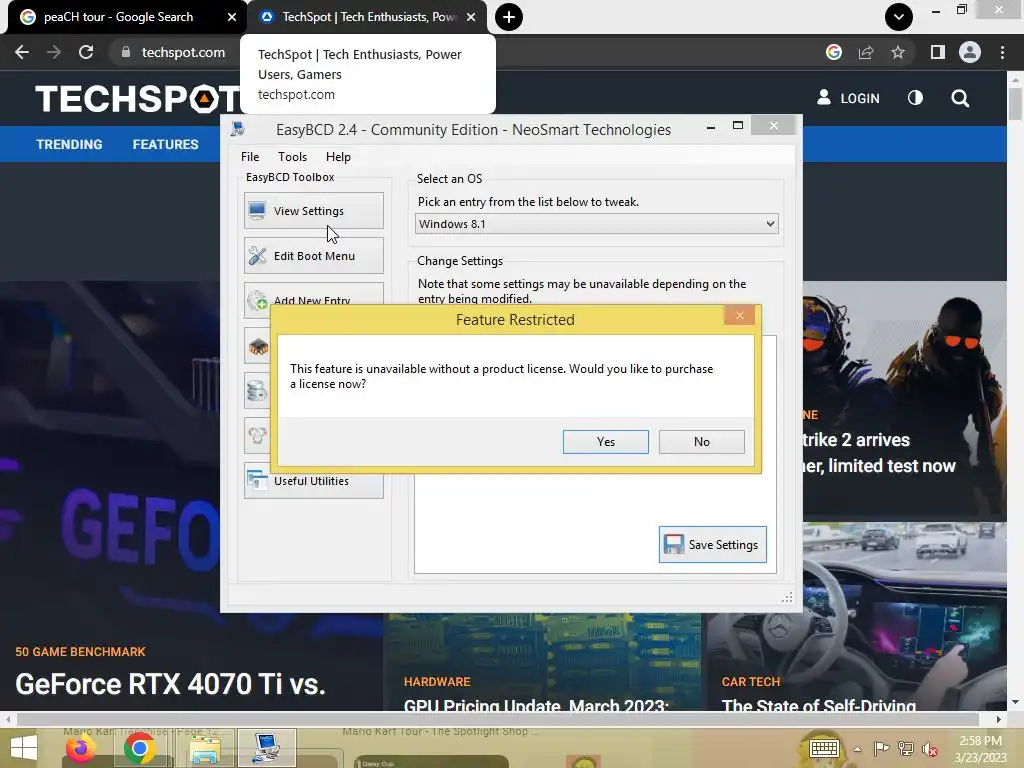Click the network tray icon

click(906, 749)
